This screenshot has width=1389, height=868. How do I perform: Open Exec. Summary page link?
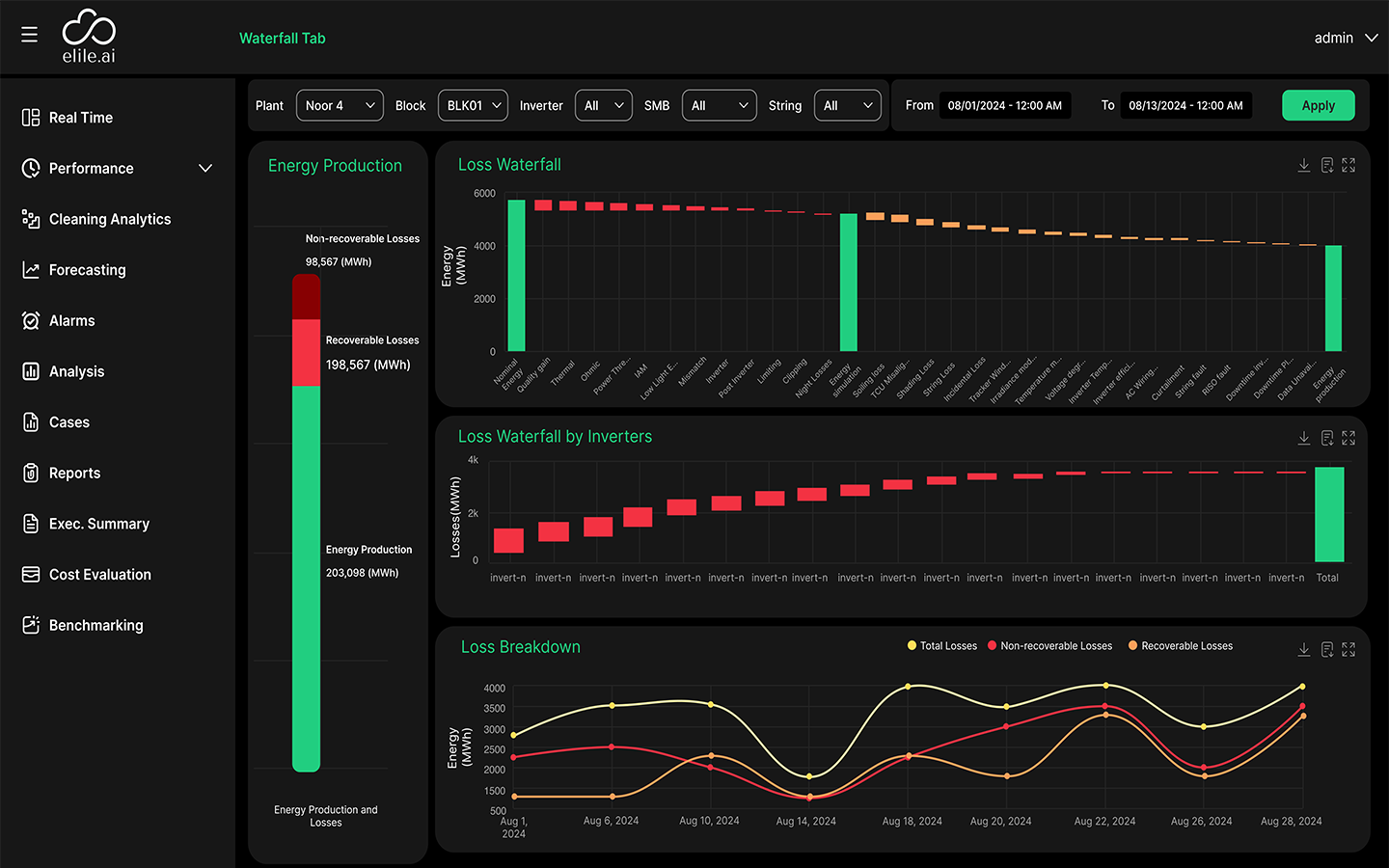[99, 524]
